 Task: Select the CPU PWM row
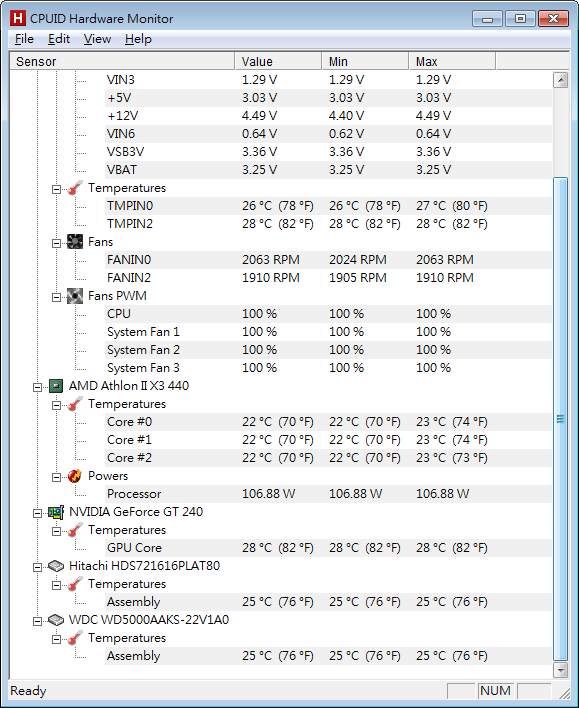328,314
